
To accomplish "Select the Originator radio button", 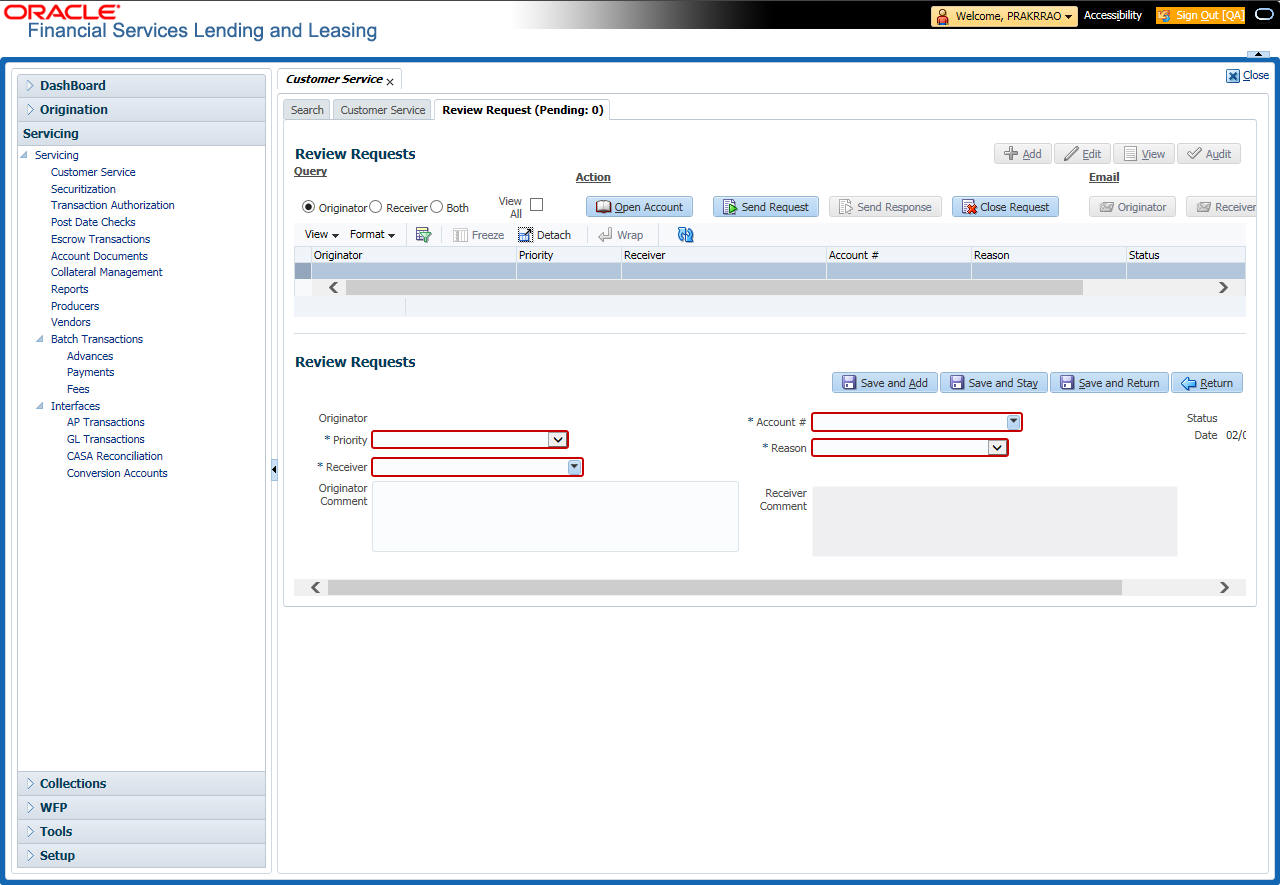I will (x=309, y=207).
